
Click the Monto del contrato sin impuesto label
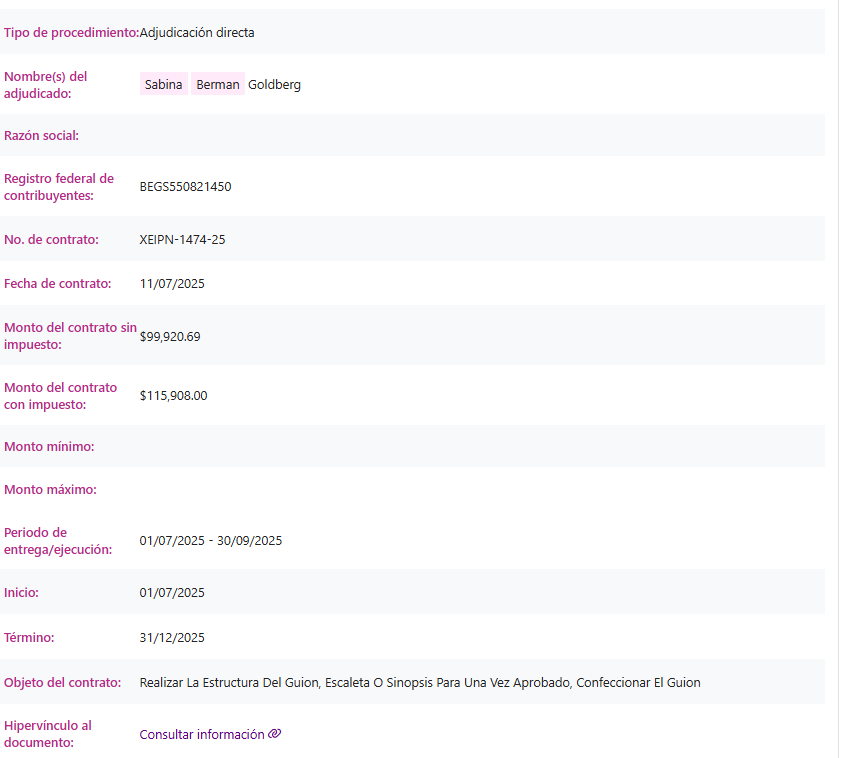pyautogui.click(x=70, y=336)
